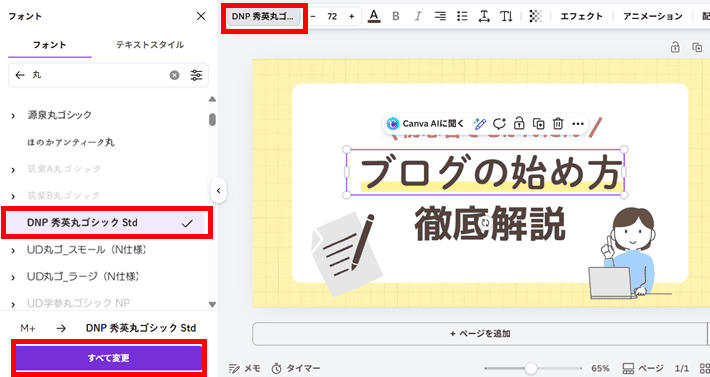Viewport: 710px width, 377px height.
Task: Add a comment from the floating toolbar
Action: [499, 124]
